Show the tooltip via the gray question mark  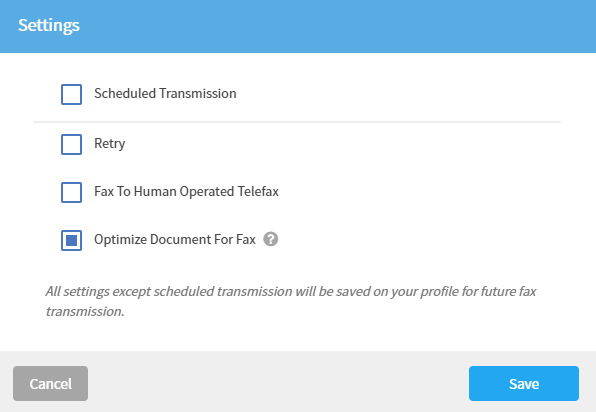(x=271, y=239)
